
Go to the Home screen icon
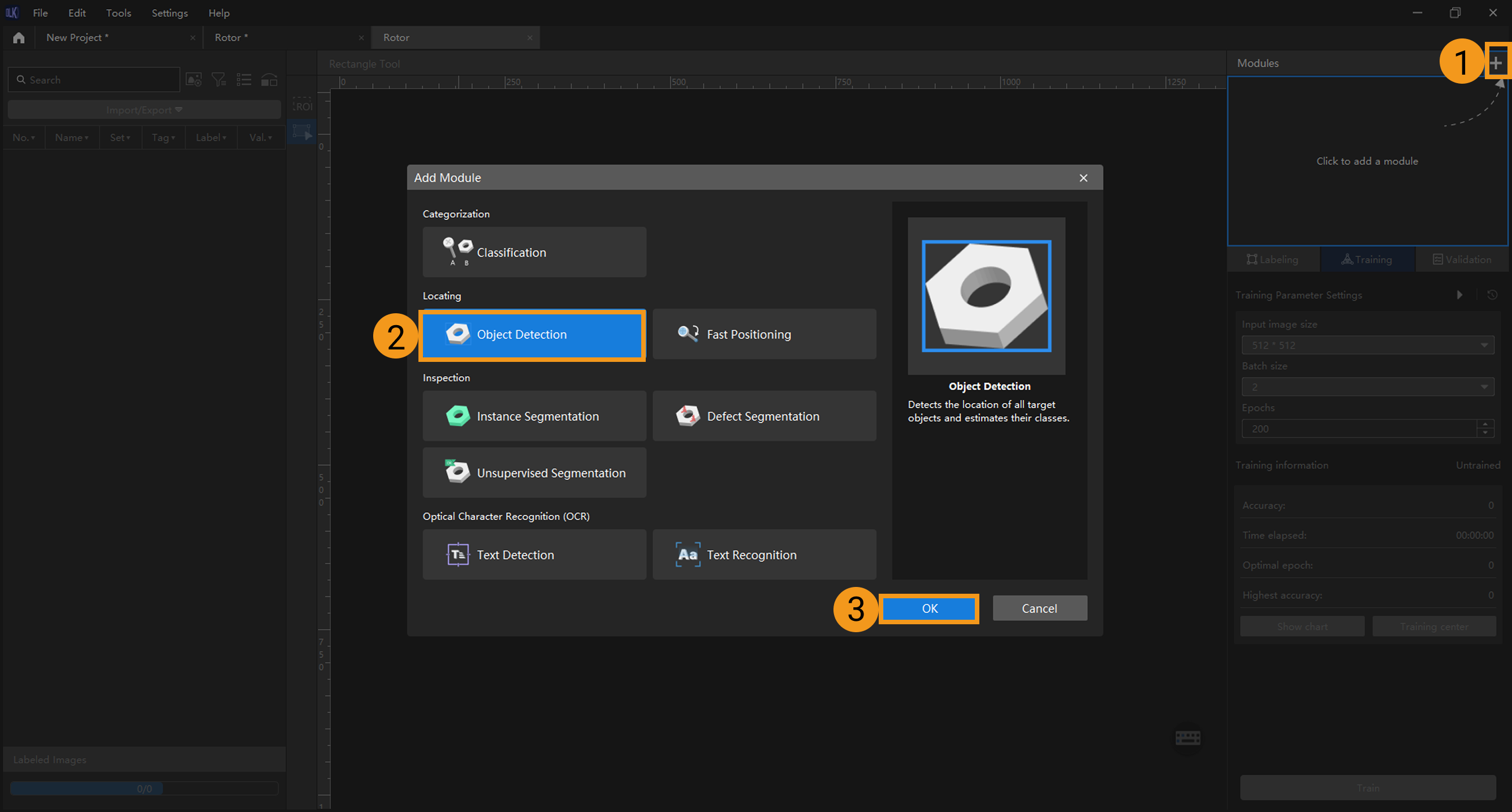click(x=19, y=37)
